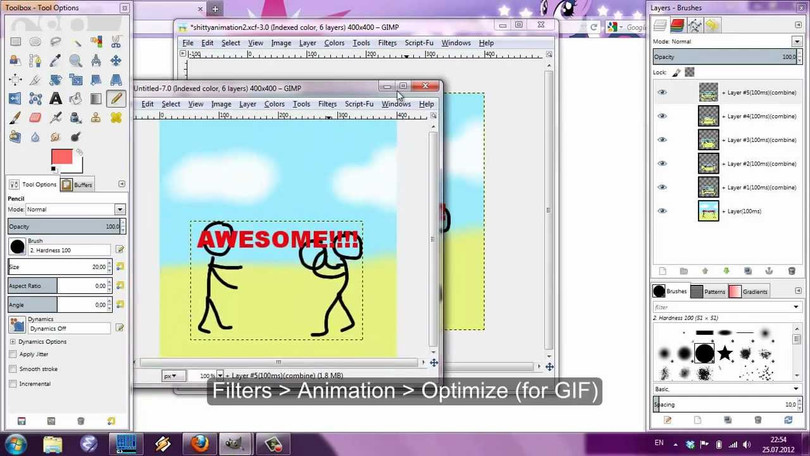810x456 pixels.
Task: Pick the Rectangle Select tool
Action: click(x=15, y=41)
